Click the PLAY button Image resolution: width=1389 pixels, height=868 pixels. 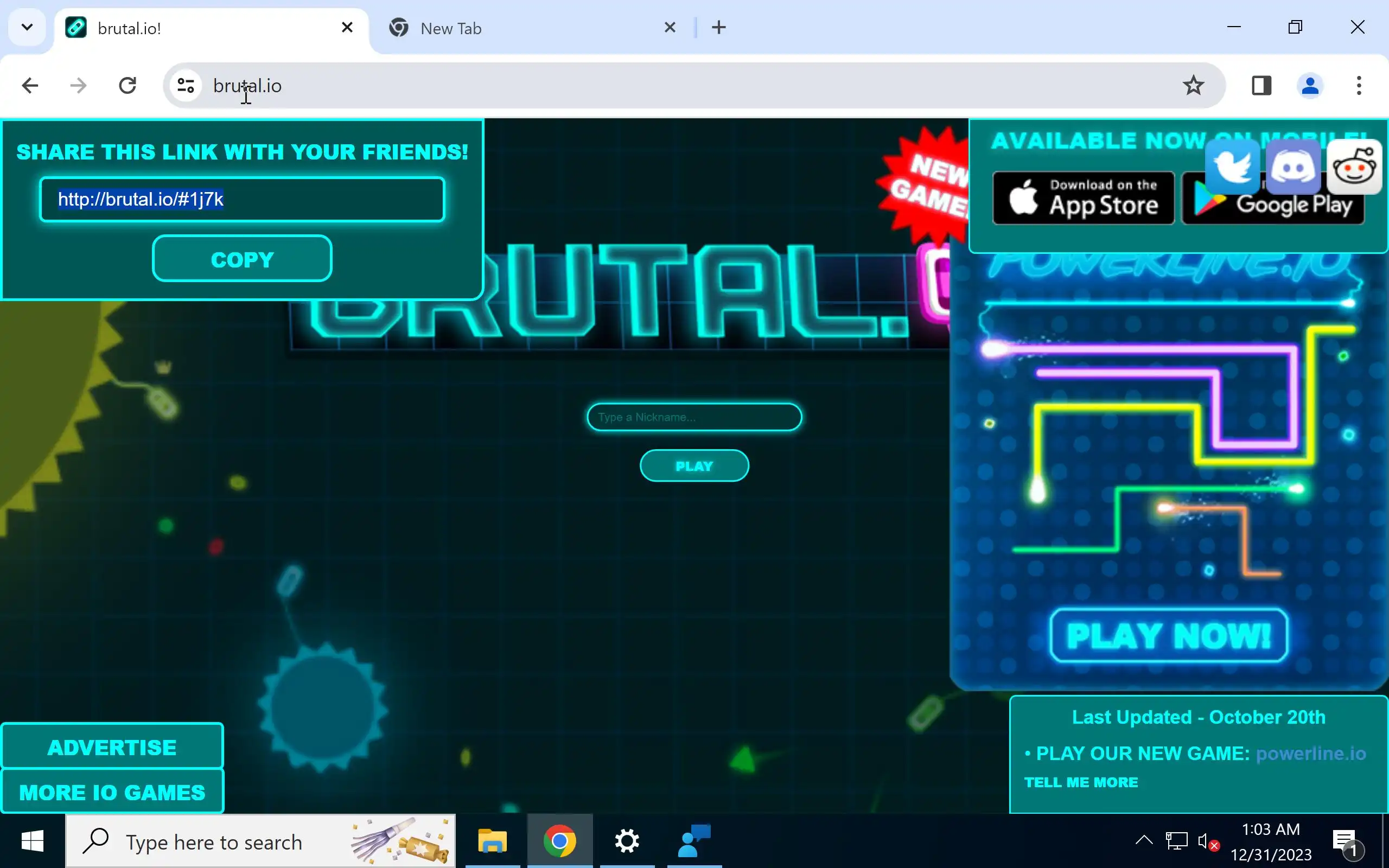coord(694,465)
